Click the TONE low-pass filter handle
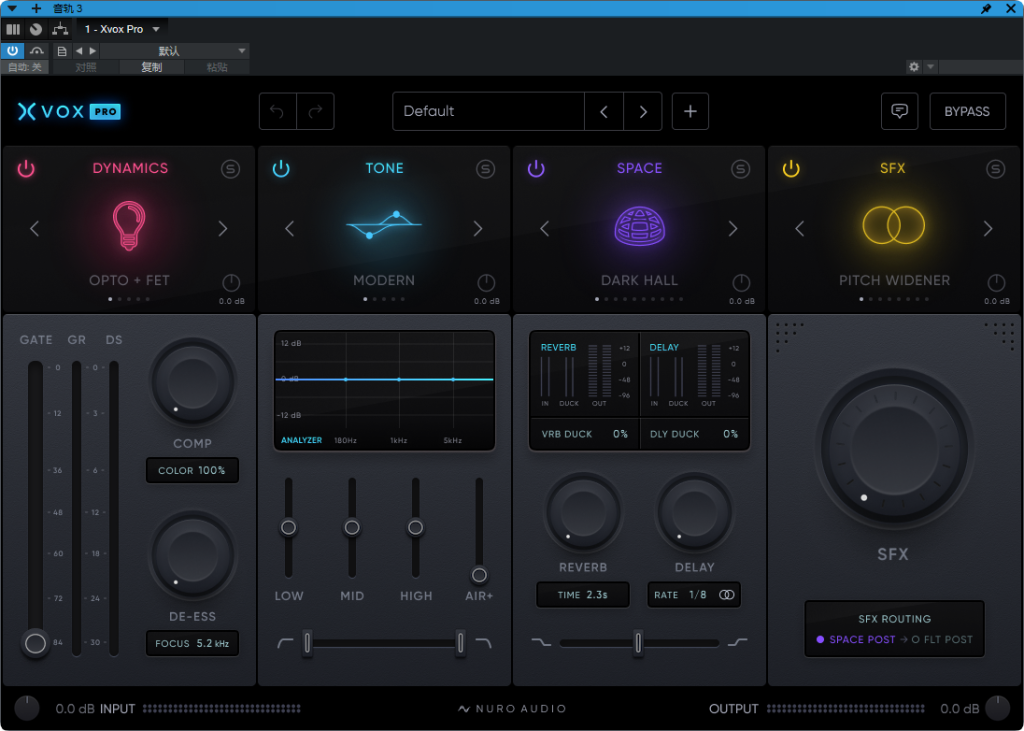 (460, 643)
